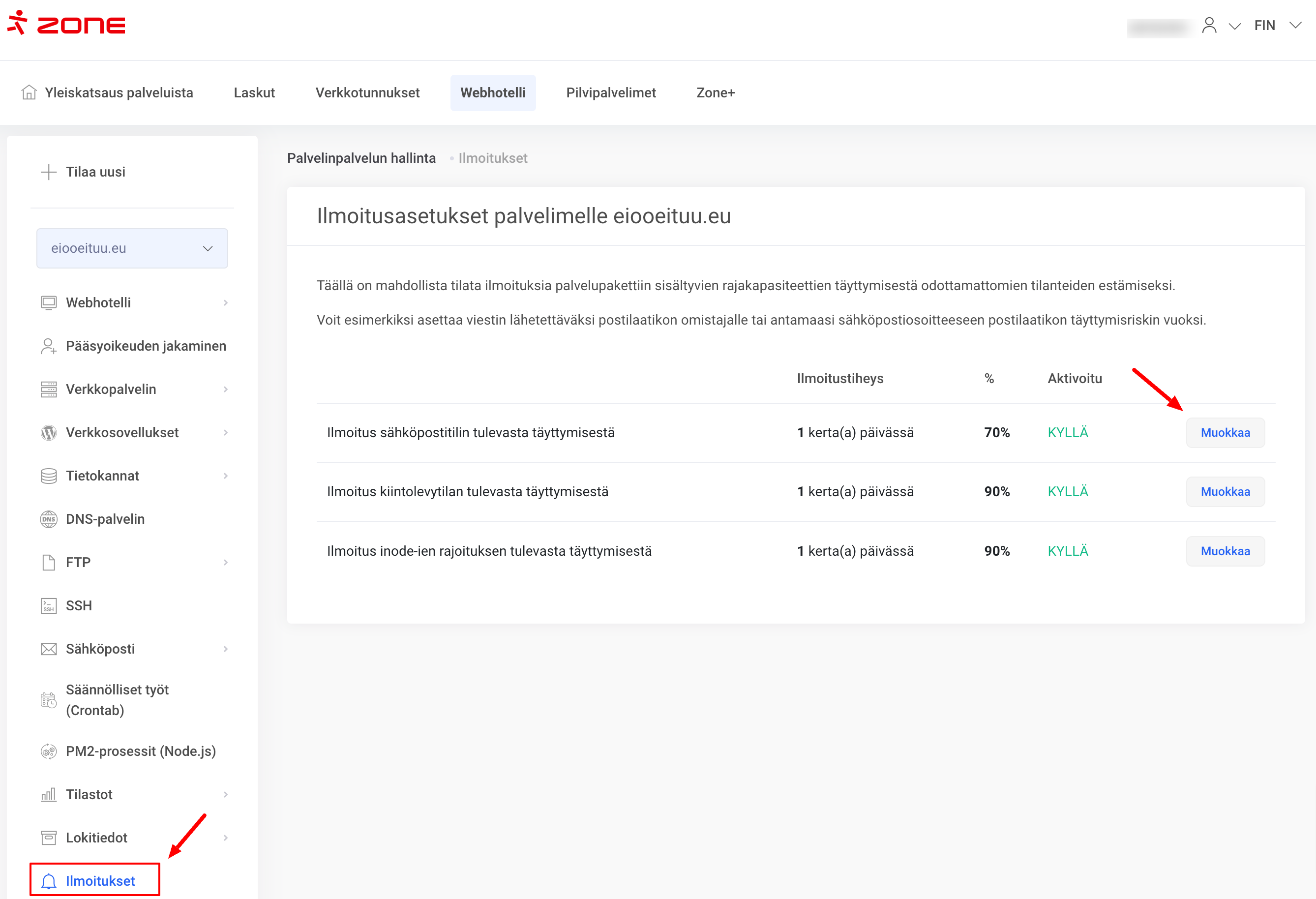Go to Verkkotunnukset section
The width and height of the screenshot is (1316, 899).
coord(367,93)
